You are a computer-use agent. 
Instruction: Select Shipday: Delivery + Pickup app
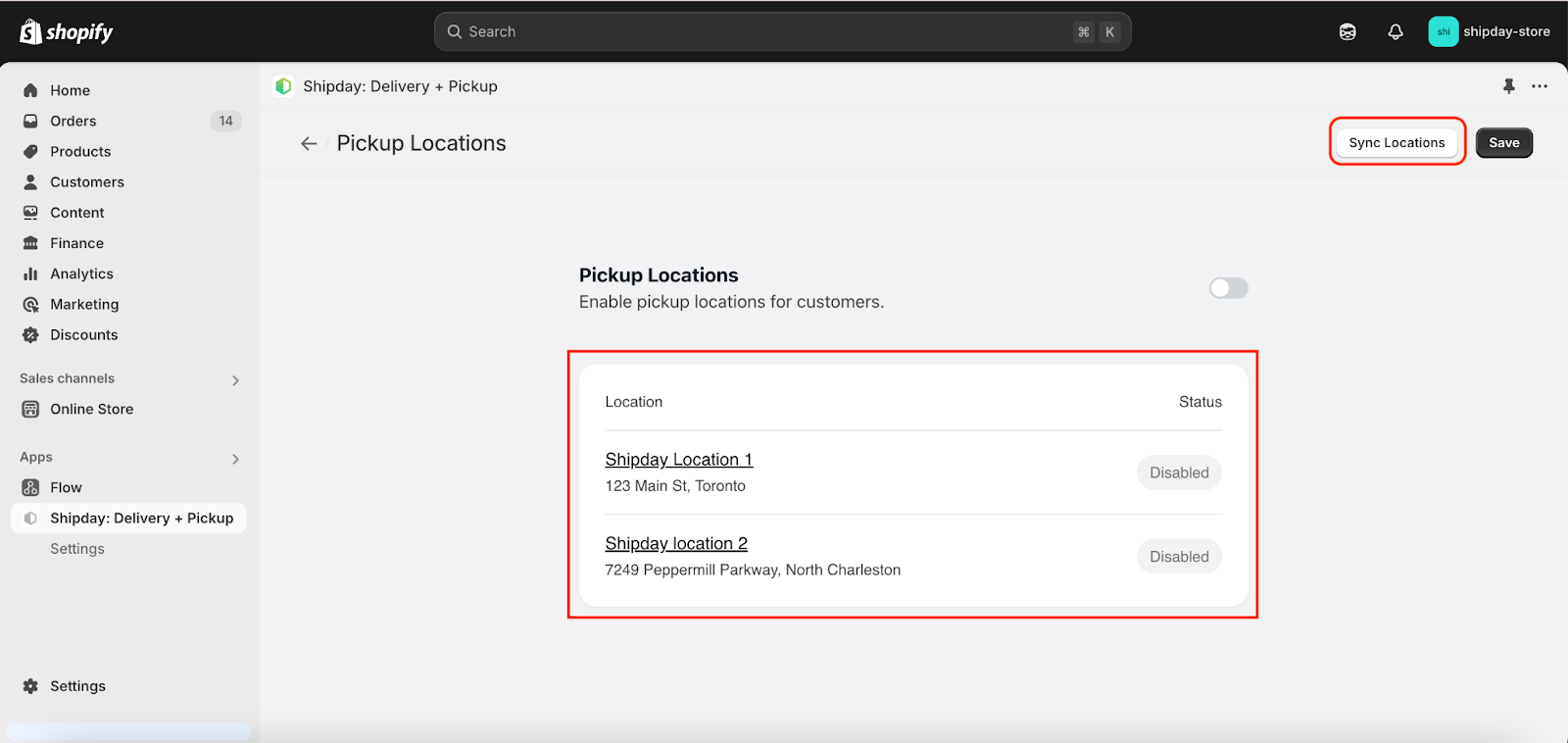(x=128, y=518)
